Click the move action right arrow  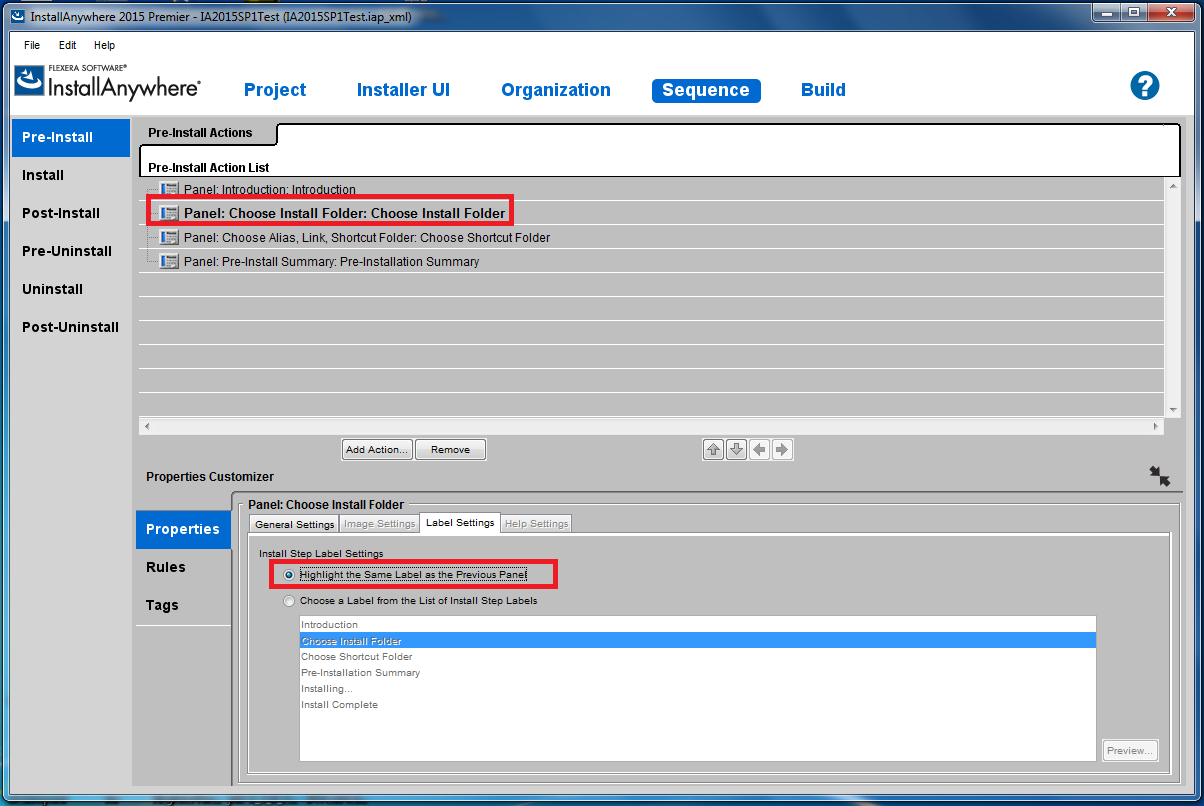pos(782,450)
